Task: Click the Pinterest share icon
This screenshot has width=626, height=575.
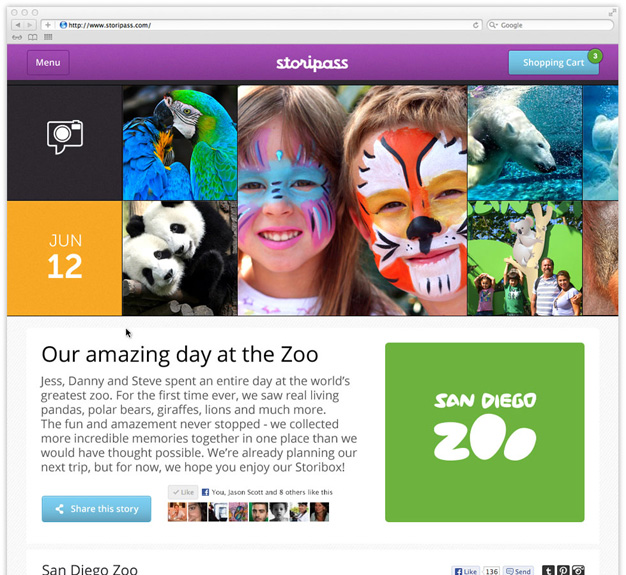Action: [x=563, y=571]
